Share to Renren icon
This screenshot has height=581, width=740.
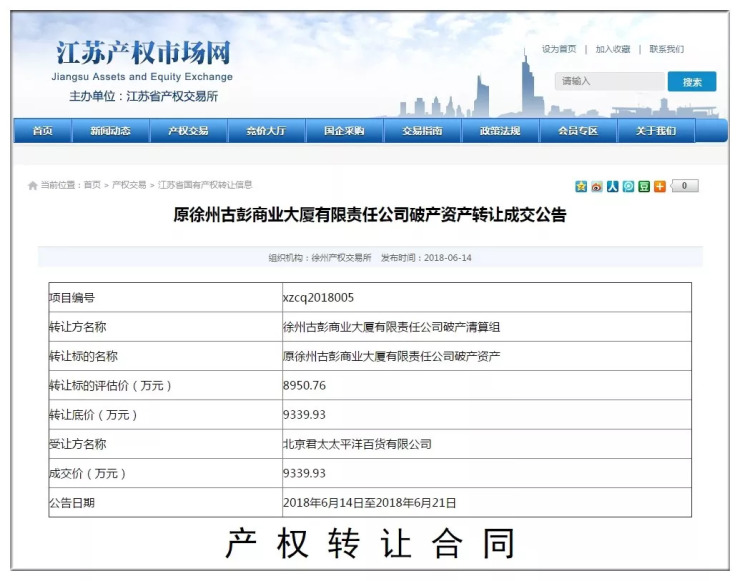point(613,186)
